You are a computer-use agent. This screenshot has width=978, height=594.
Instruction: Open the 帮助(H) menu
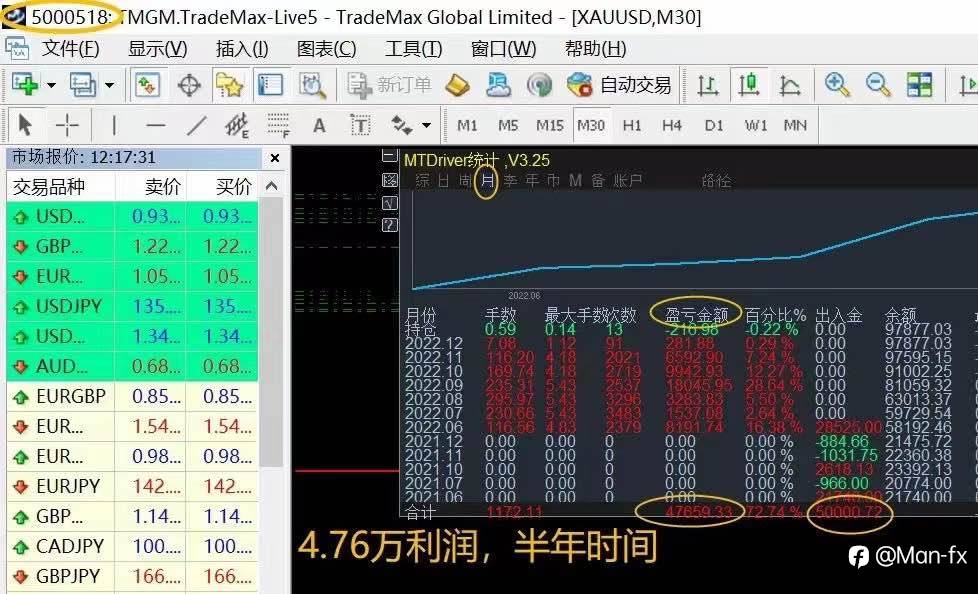[595, 49]
